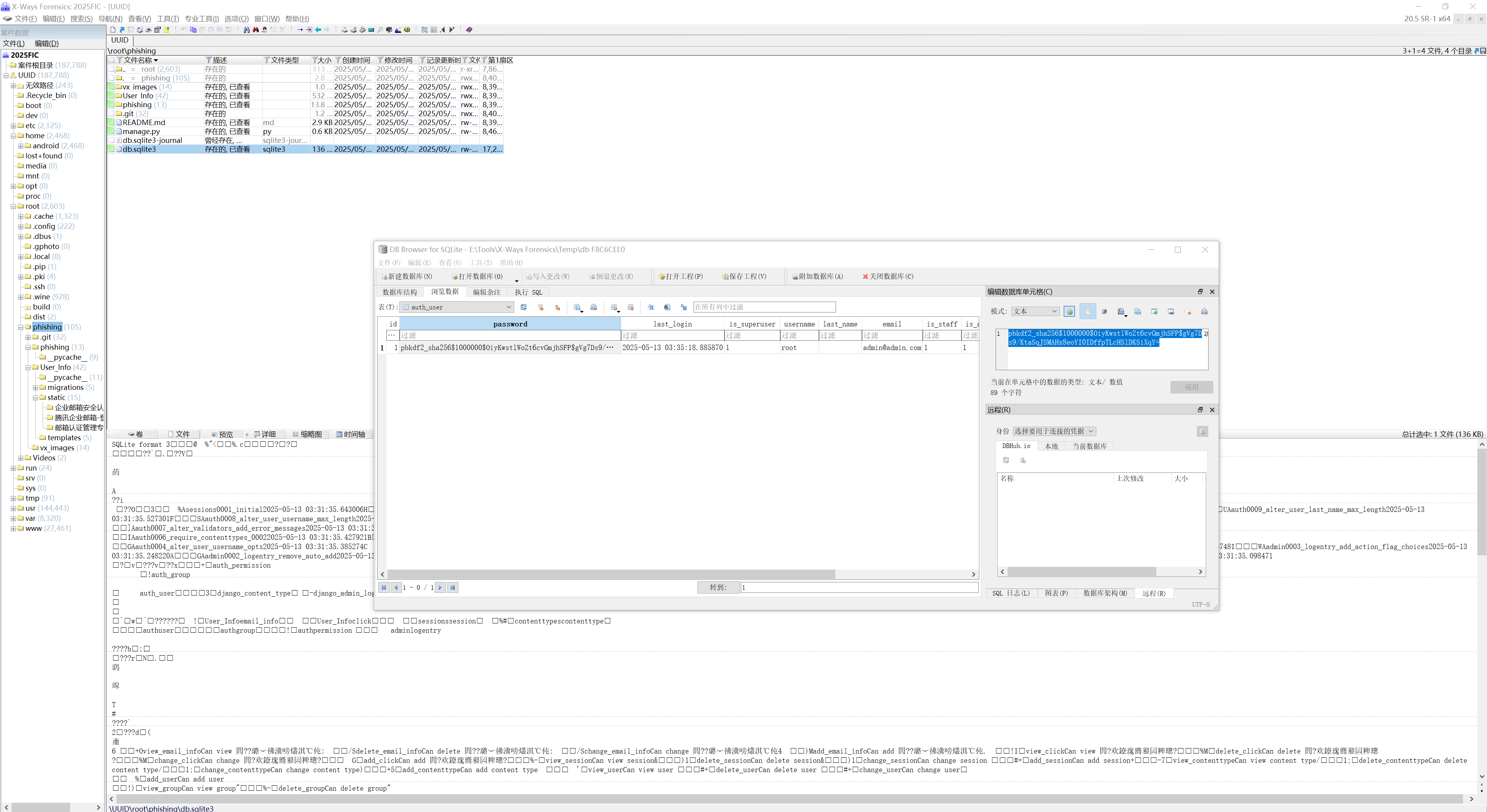Toggle auto-switch mode gear button
Screen dimensions: 1487x812
(1069, 312)
